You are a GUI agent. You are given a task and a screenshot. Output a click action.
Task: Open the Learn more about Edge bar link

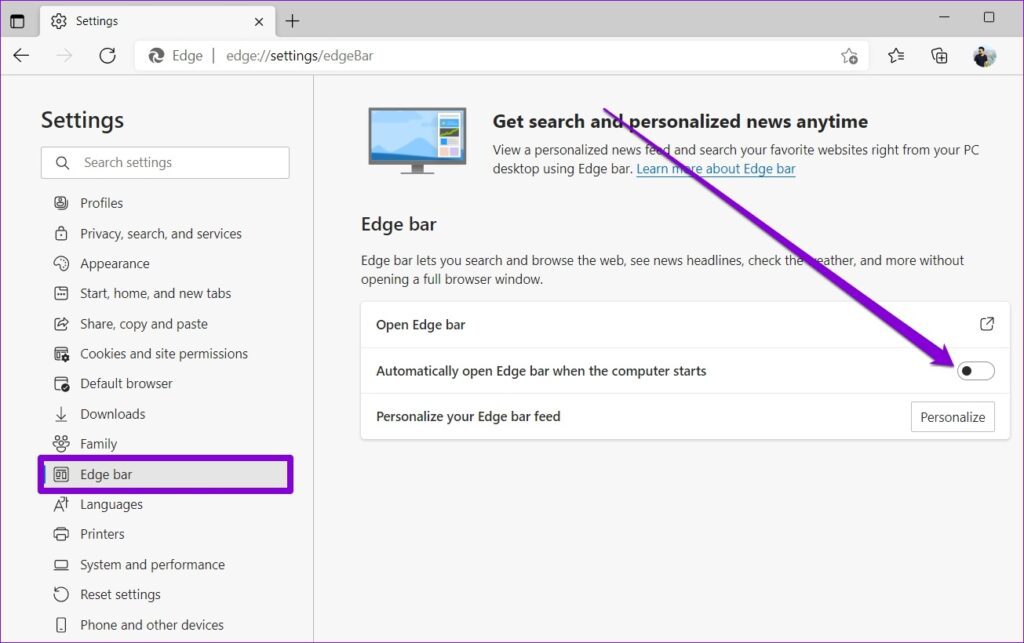715,169
